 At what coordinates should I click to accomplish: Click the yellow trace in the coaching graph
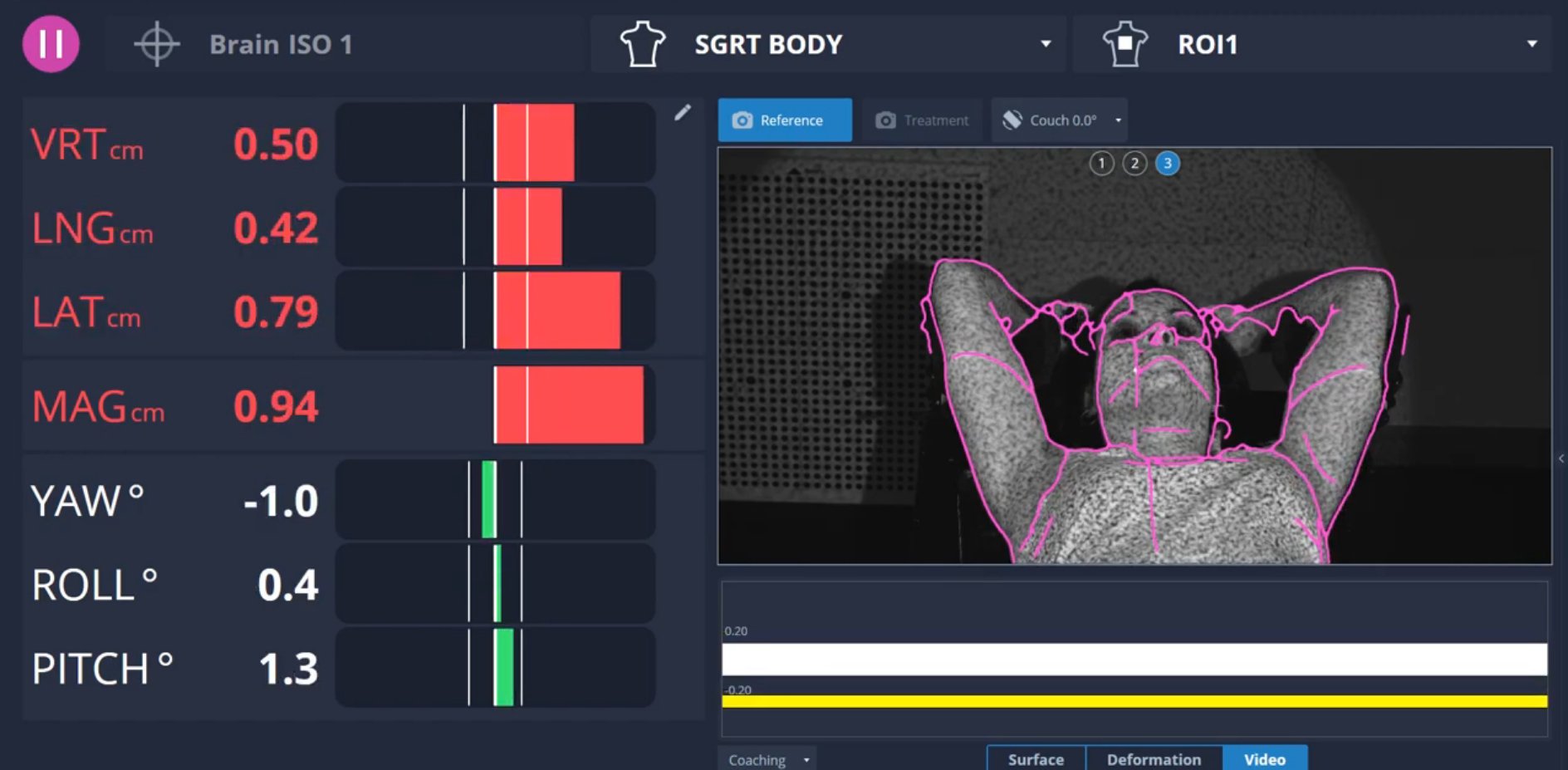tap(1134, 702)
